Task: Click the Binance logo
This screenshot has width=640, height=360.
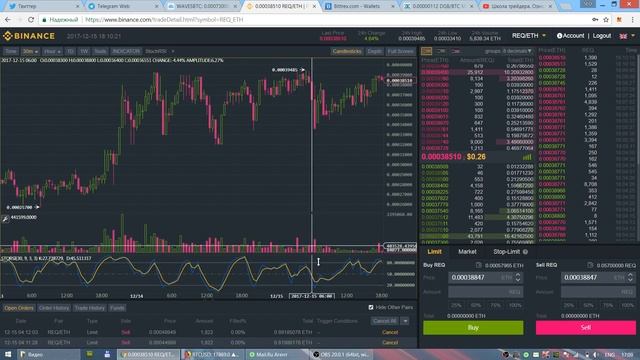Action: 29,36
